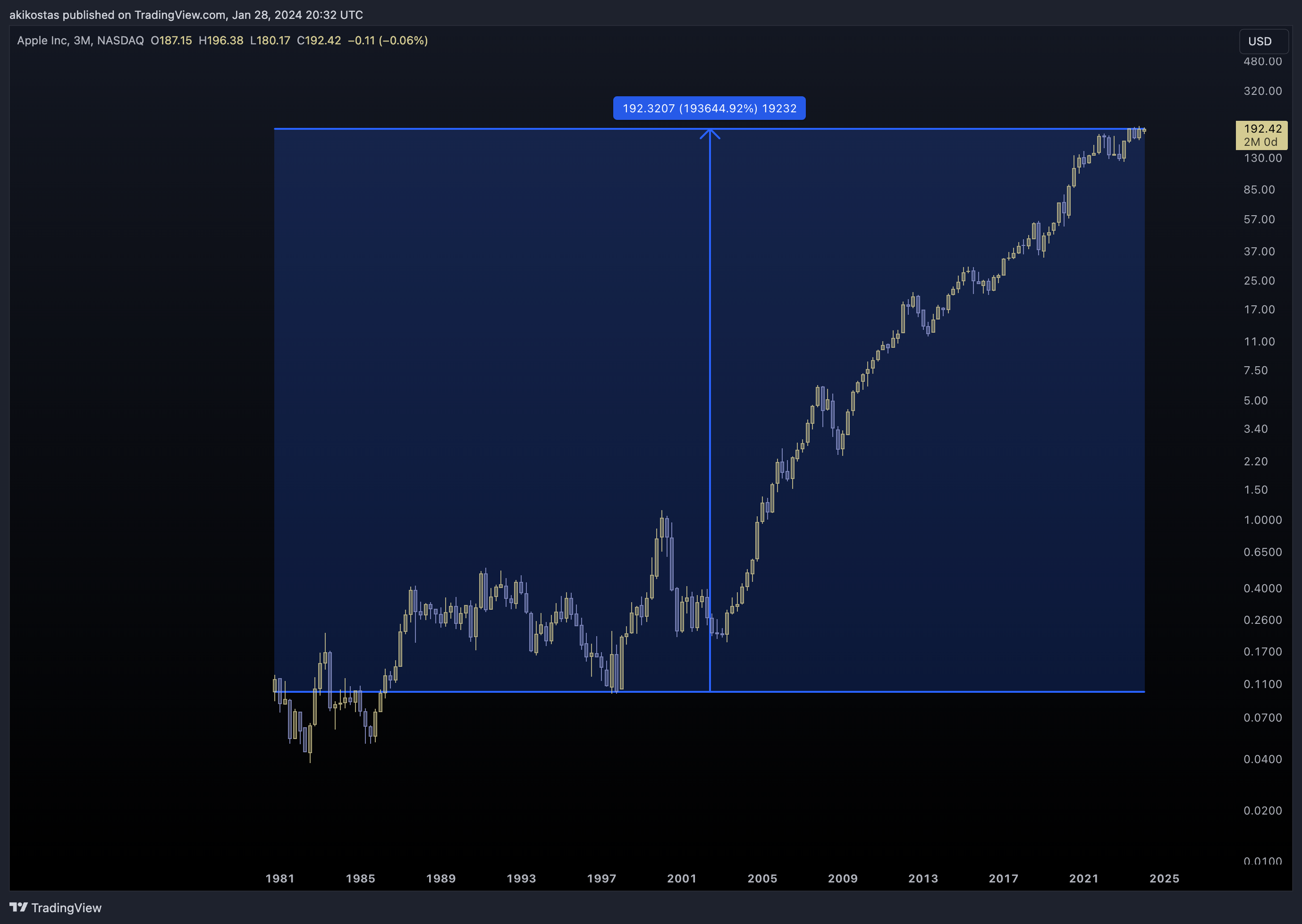Open the TradingView link at bottom
The height and width of the screenshot is (924, 1302).
click(55, 907)
